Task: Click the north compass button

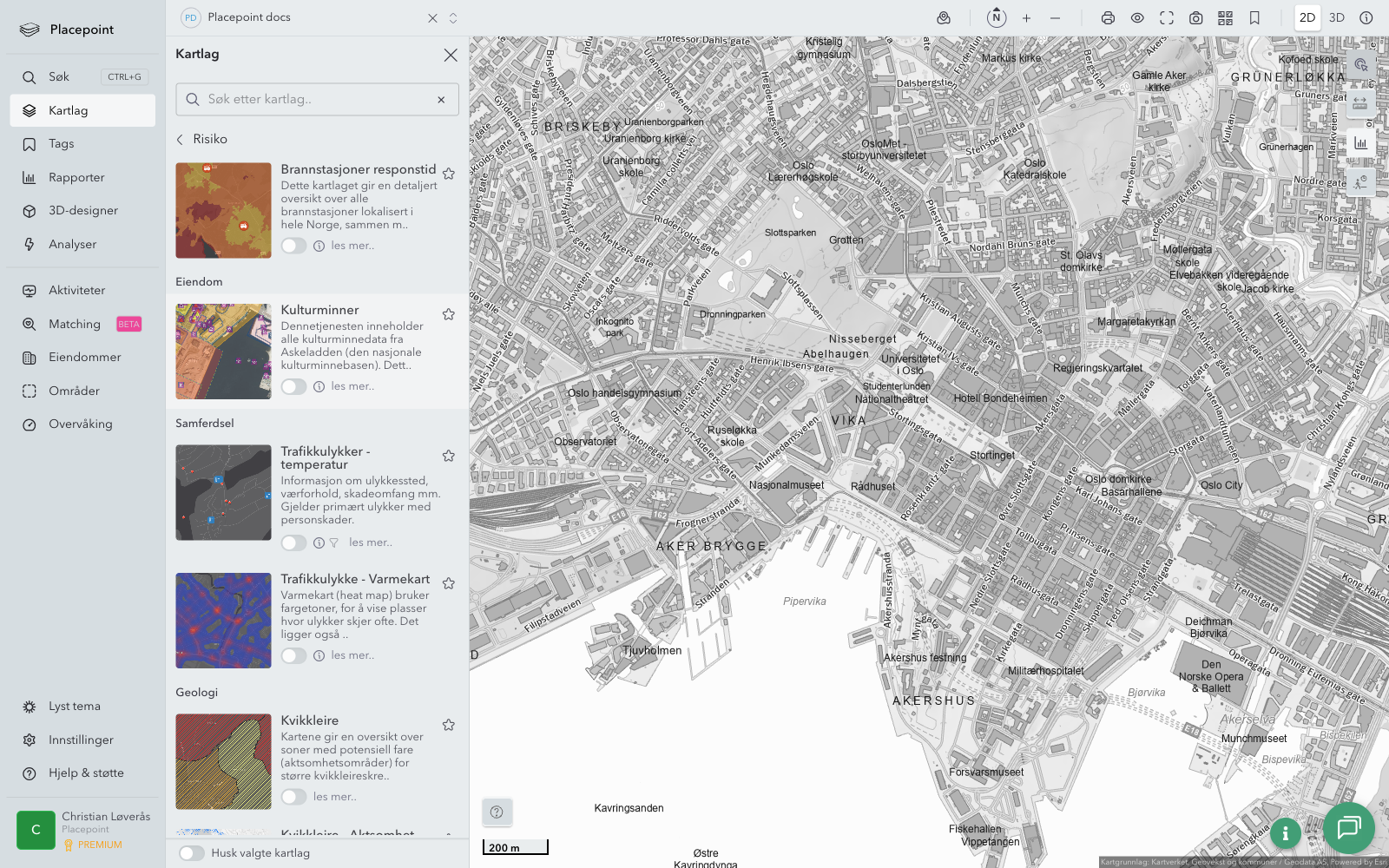Action: click(x=997, y=18)
